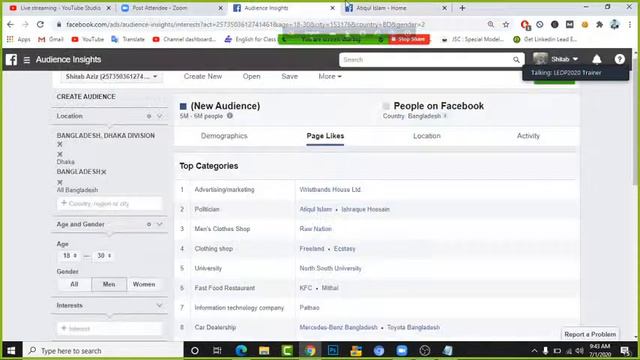Image resolution: width=640 pixels, height=360 pixels.
Task: Open Photoshop from the taskbar
Action: coord(333,351)
